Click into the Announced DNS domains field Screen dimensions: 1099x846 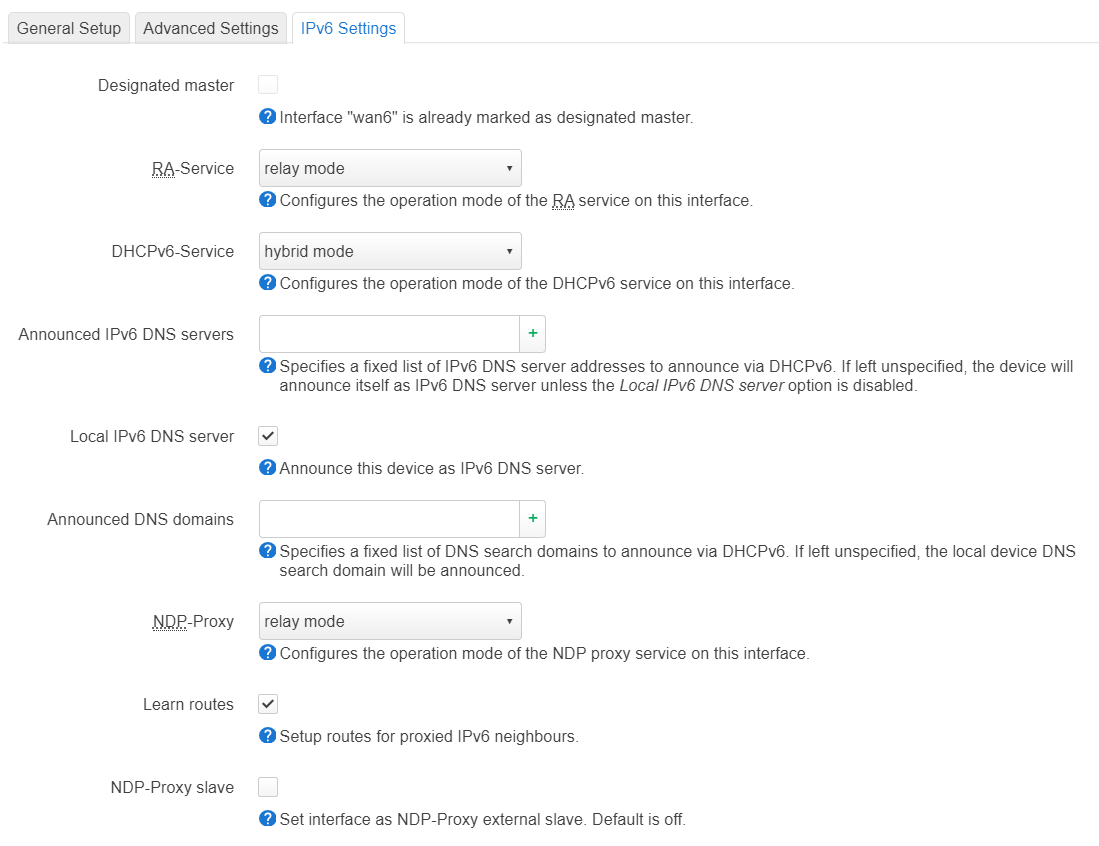(x=388, y=519)
